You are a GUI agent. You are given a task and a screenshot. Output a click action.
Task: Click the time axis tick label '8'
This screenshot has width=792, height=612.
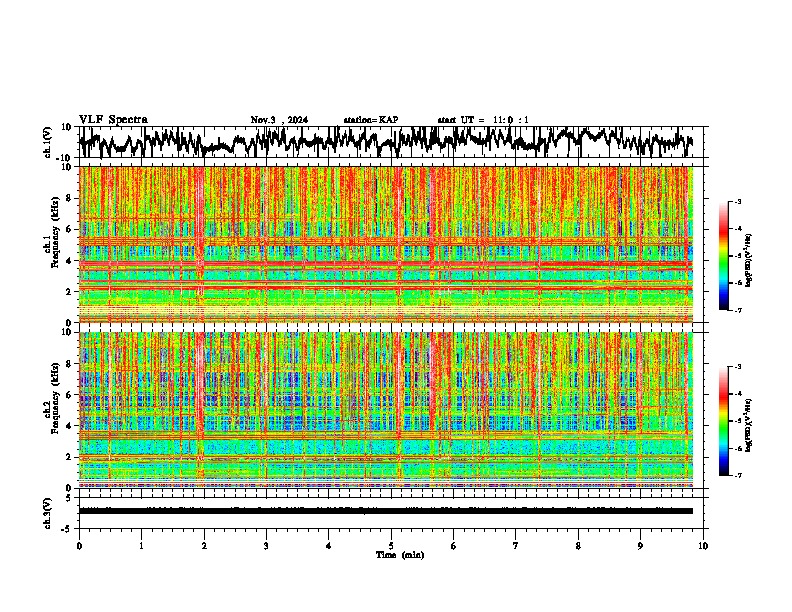(578, 546)
